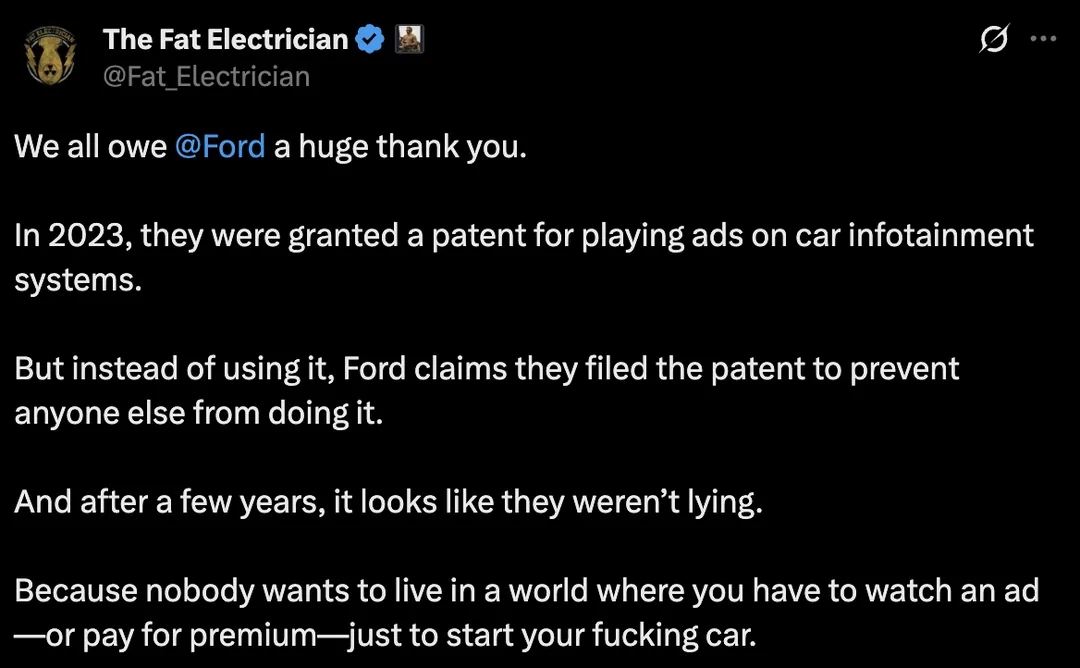
Task: Select the line starting "Because nobody wants to live"
Action: click(526, 591)
